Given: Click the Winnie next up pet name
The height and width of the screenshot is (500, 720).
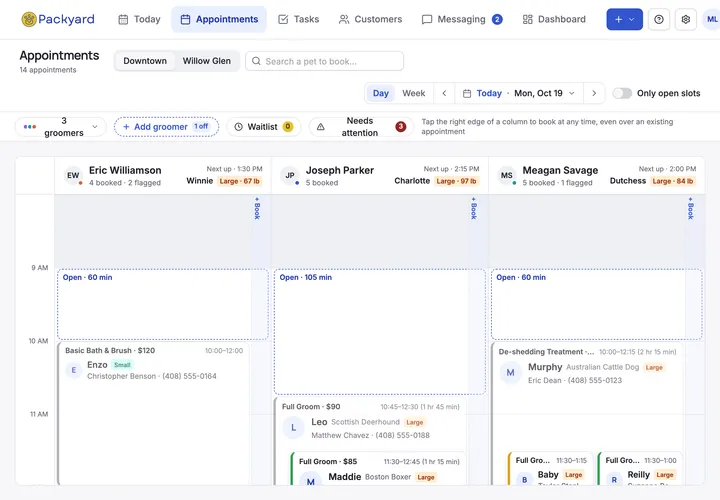Looking at the screenshot, I should [x=200, y=181].
